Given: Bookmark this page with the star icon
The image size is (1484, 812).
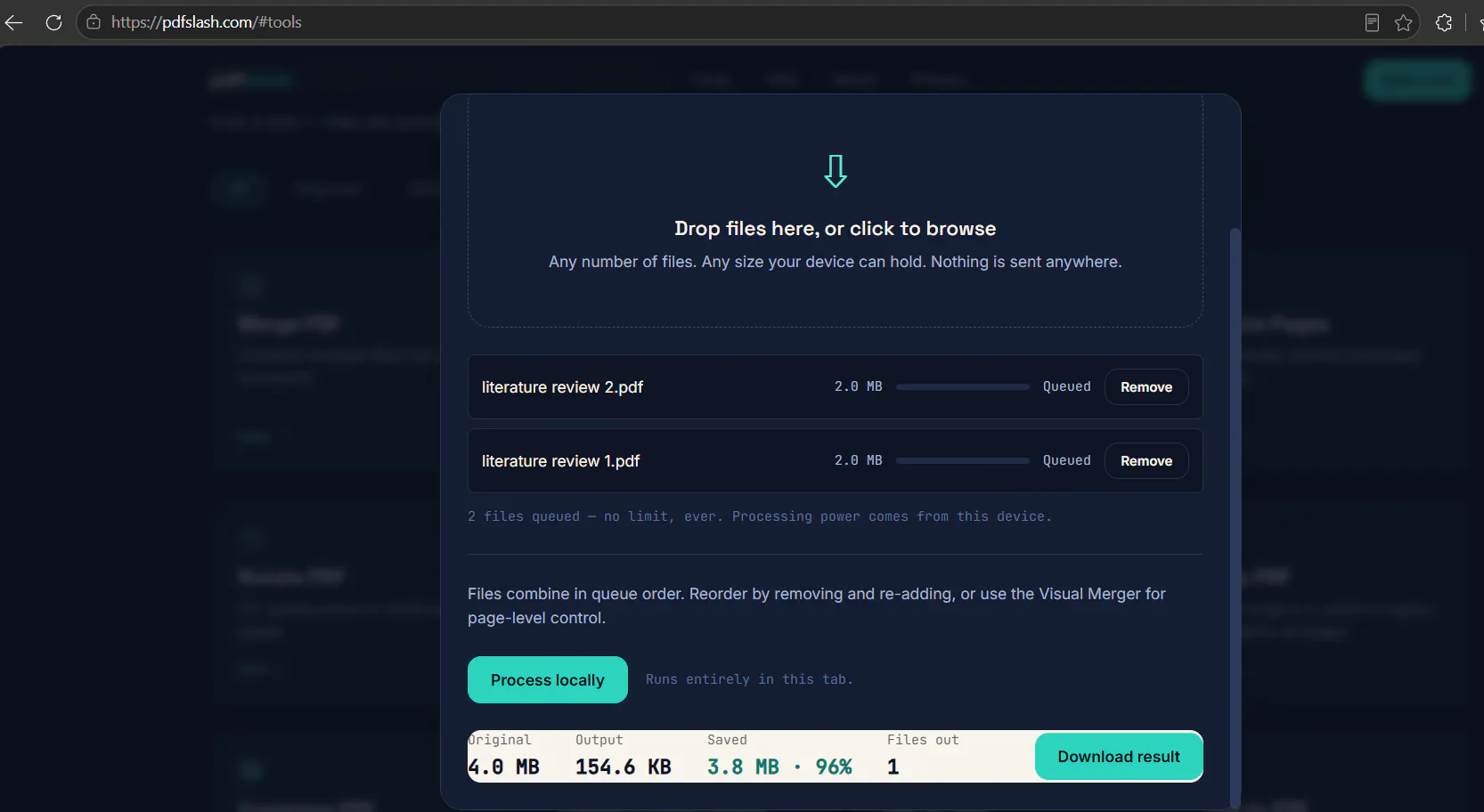Looking at the screenshot, I should click(x=1404, y=22).
